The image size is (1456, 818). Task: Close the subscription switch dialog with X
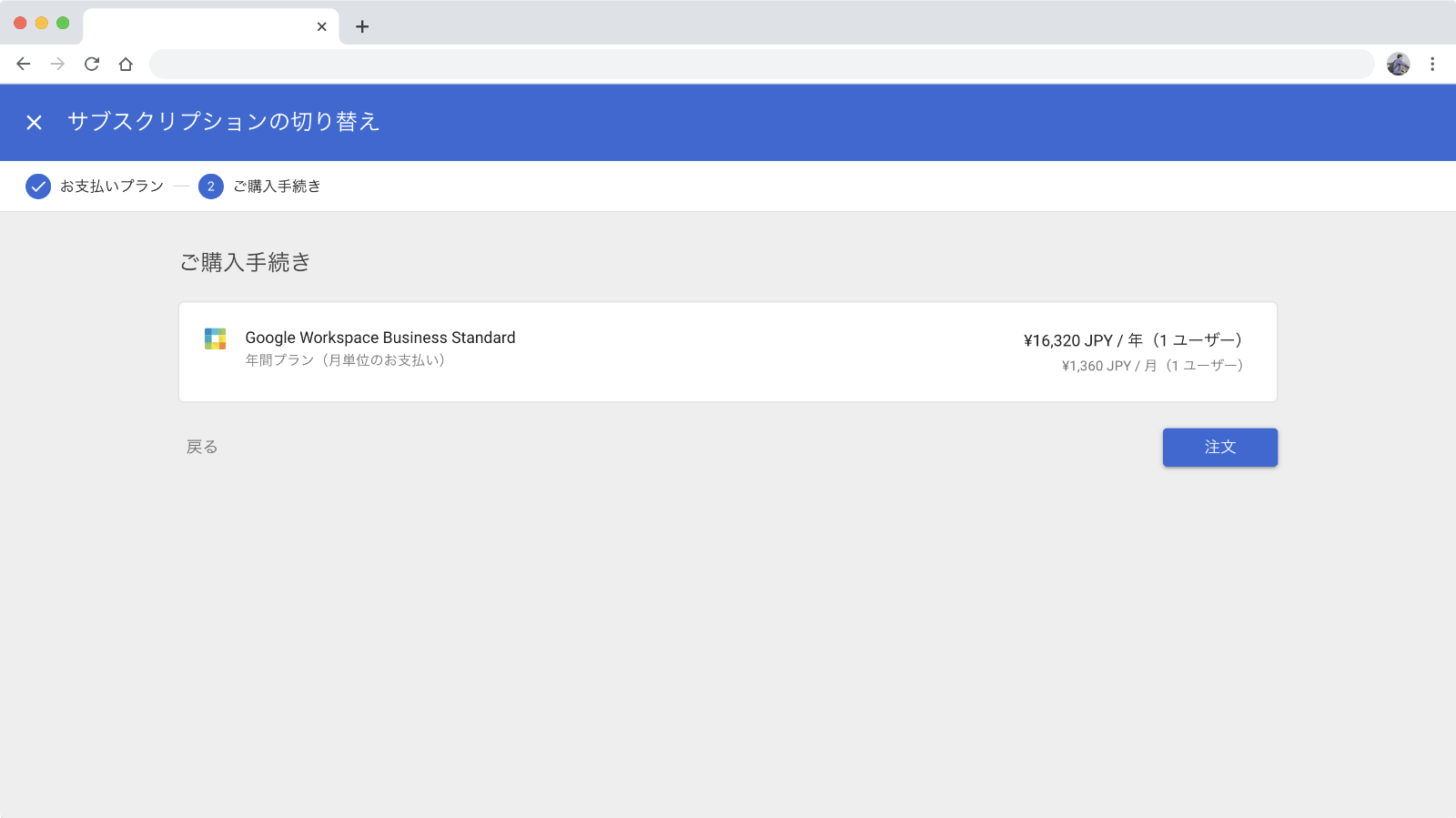(x=34, y=122)
